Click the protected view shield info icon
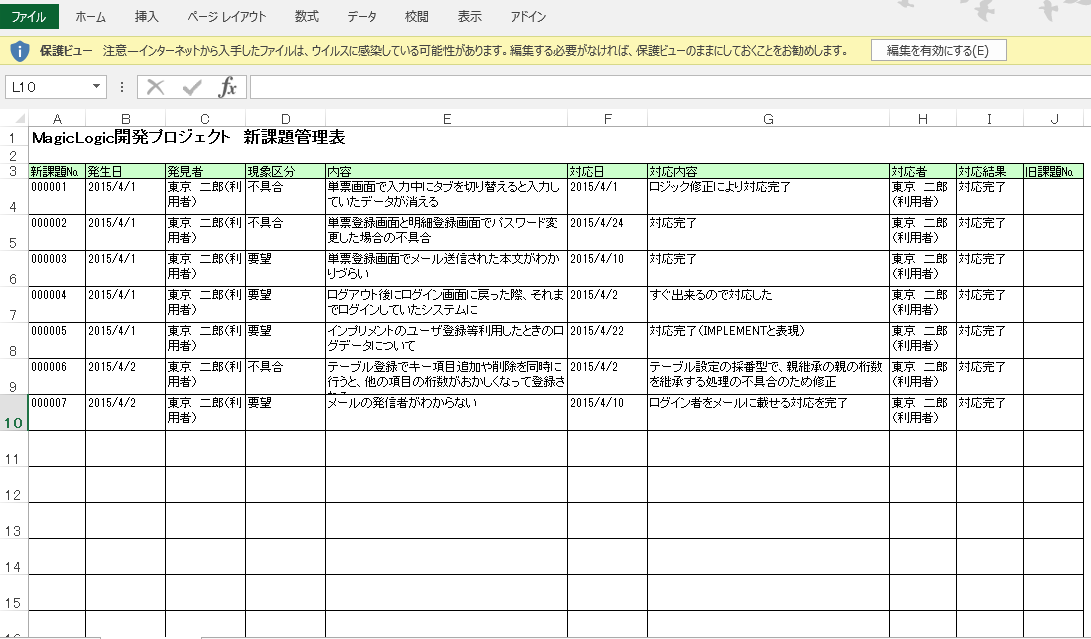The width and height of the screenshot is (1091, 639). coord(19,50)
